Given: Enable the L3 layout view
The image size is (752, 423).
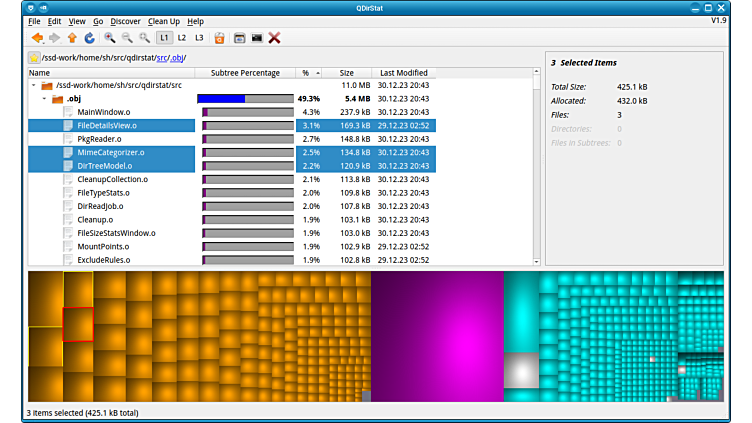Looking at the screenshot, I should (199, 38).
